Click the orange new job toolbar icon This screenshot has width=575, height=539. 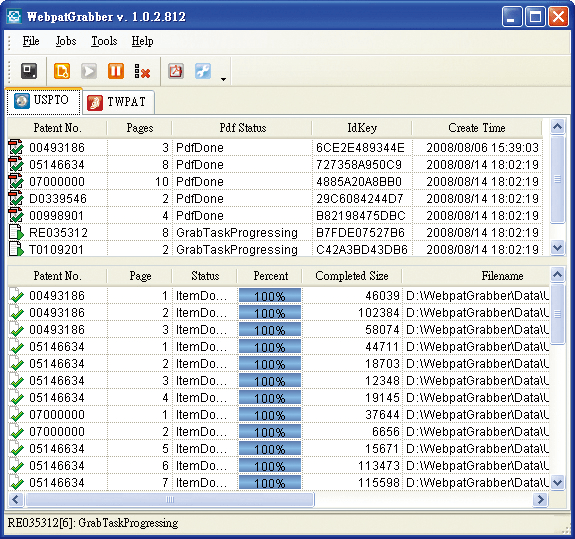tap(62, 71)
